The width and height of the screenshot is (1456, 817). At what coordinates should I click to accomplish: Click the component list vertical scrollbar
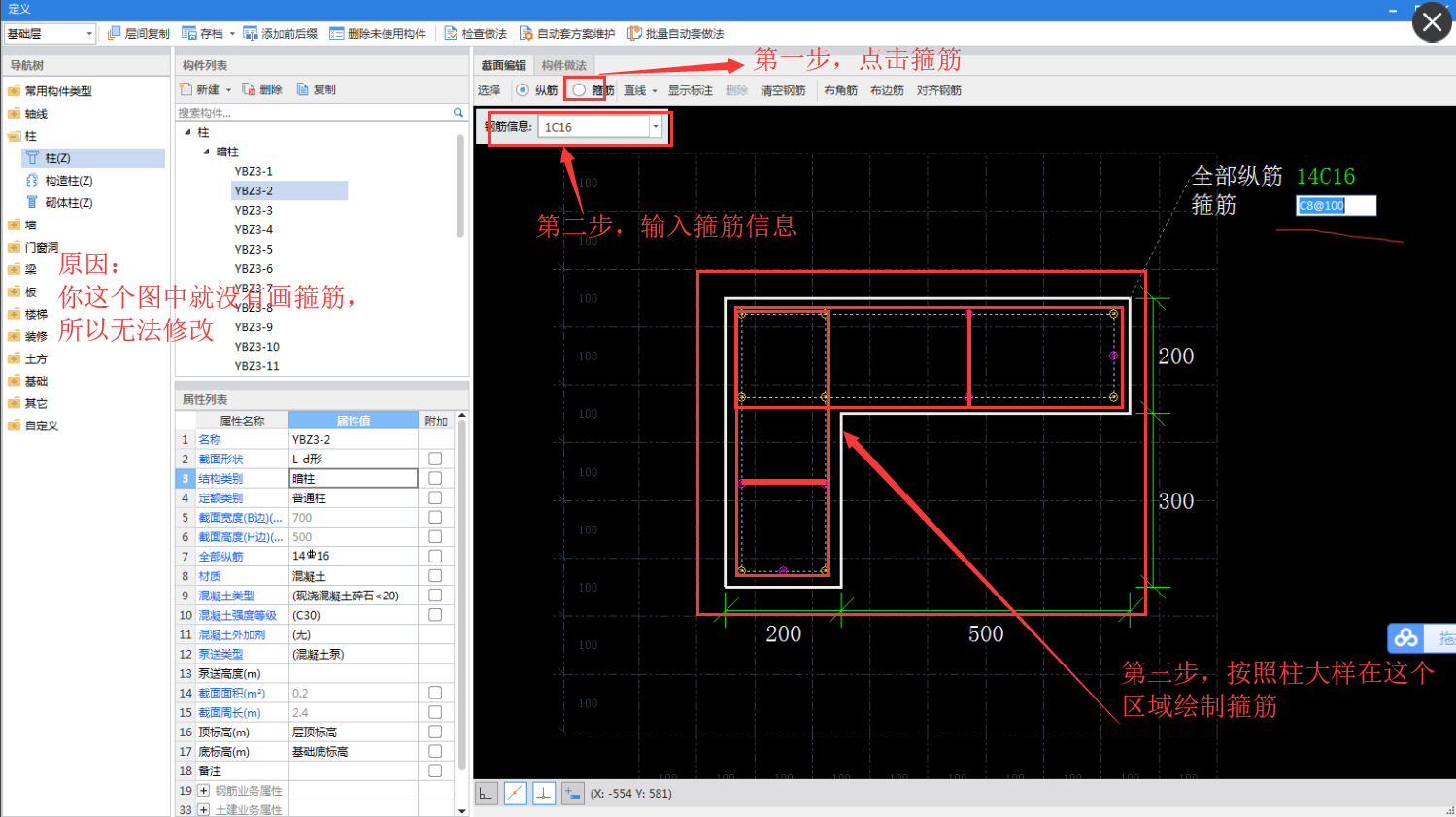pyautogui.click(x=460, y=186)
